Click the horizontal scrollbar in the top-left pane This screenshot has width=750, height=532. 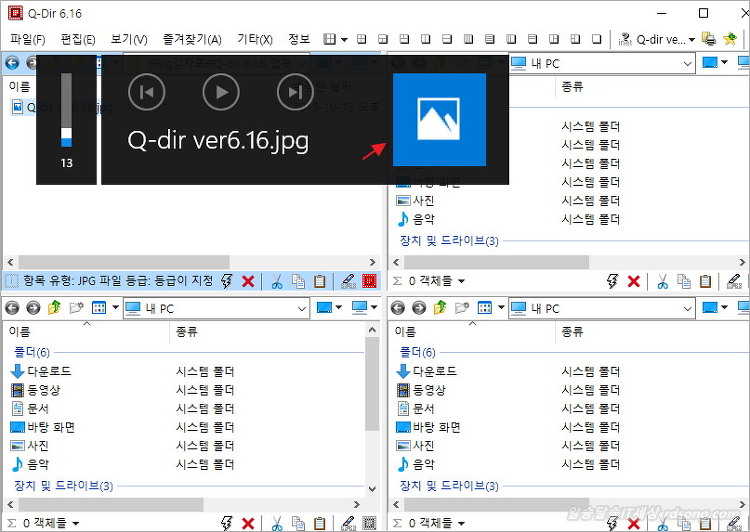pos(124,262)
